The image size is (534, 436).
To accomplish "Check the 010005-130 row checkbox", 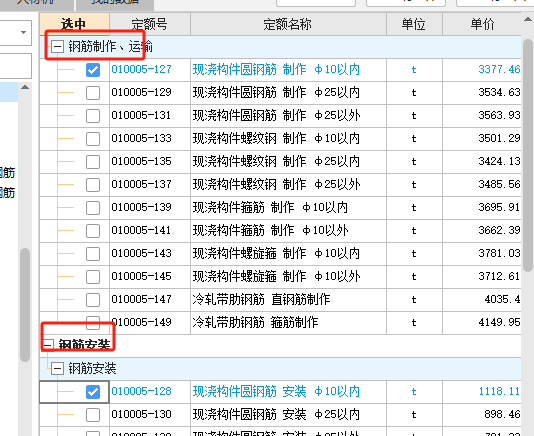I will [x=93, y=415].
